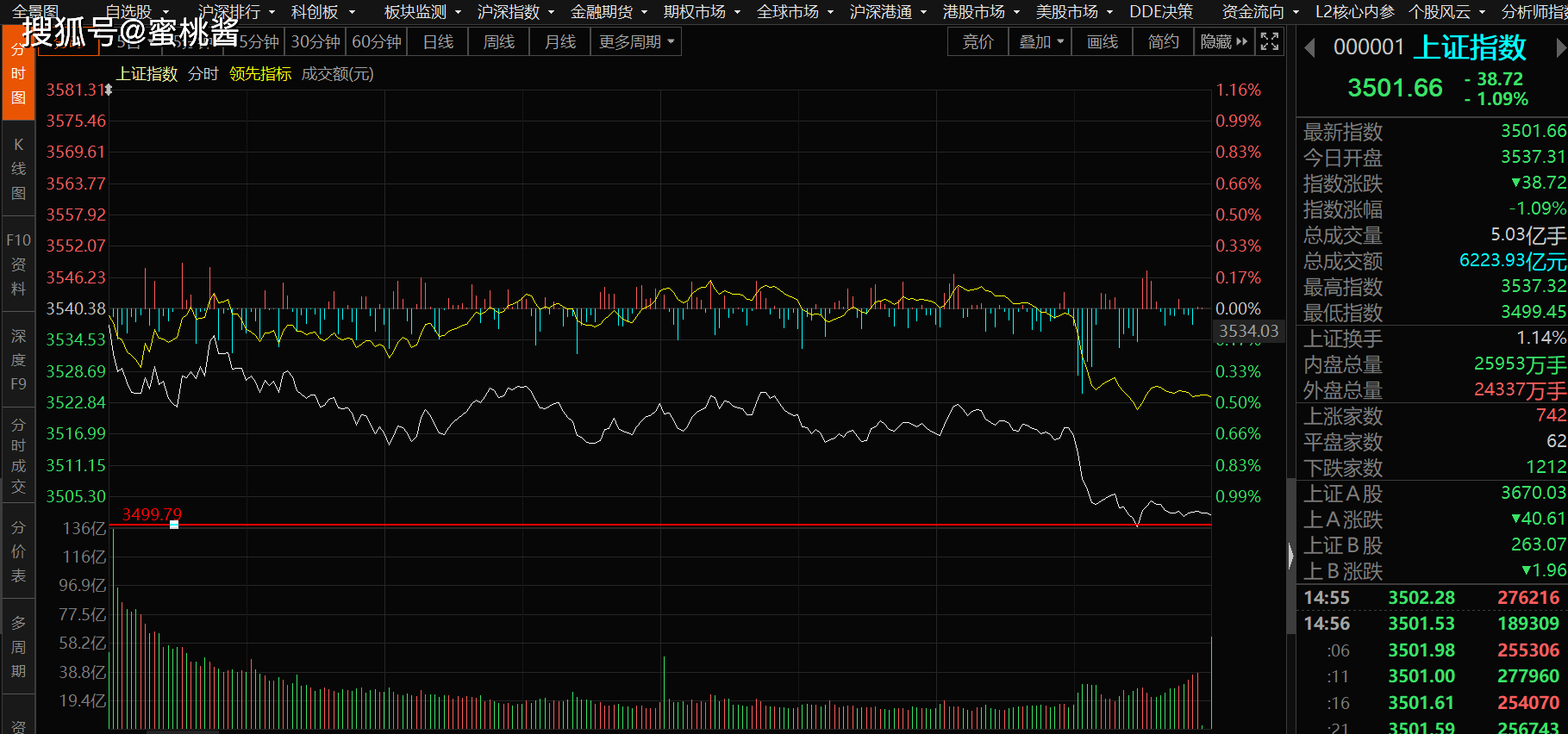Click the price-axis scale adjuster beside 3581.31

tap(109, 90)
